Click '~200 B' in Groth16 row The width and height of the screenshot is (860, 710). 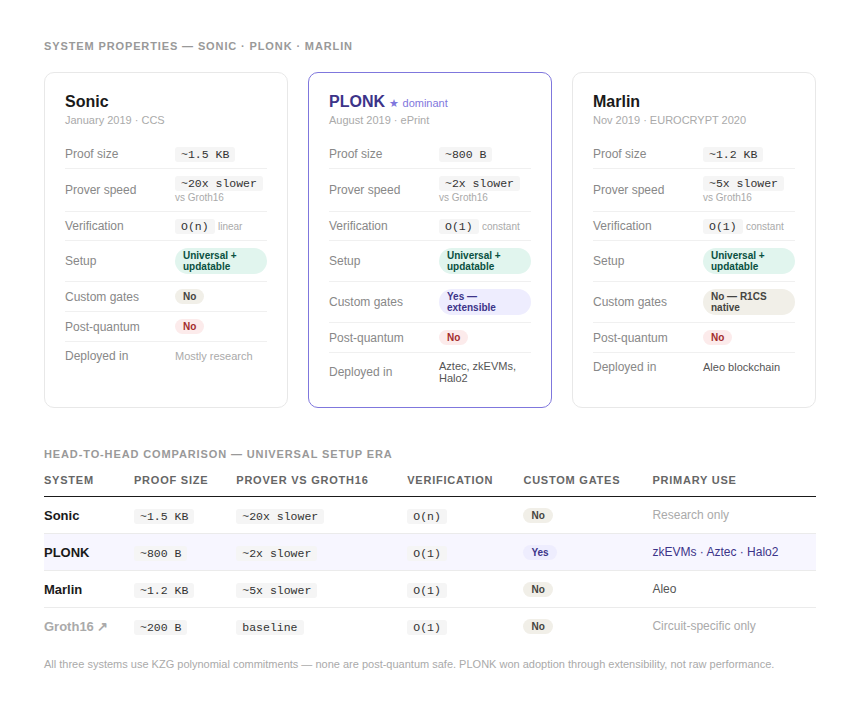[161, 627]
